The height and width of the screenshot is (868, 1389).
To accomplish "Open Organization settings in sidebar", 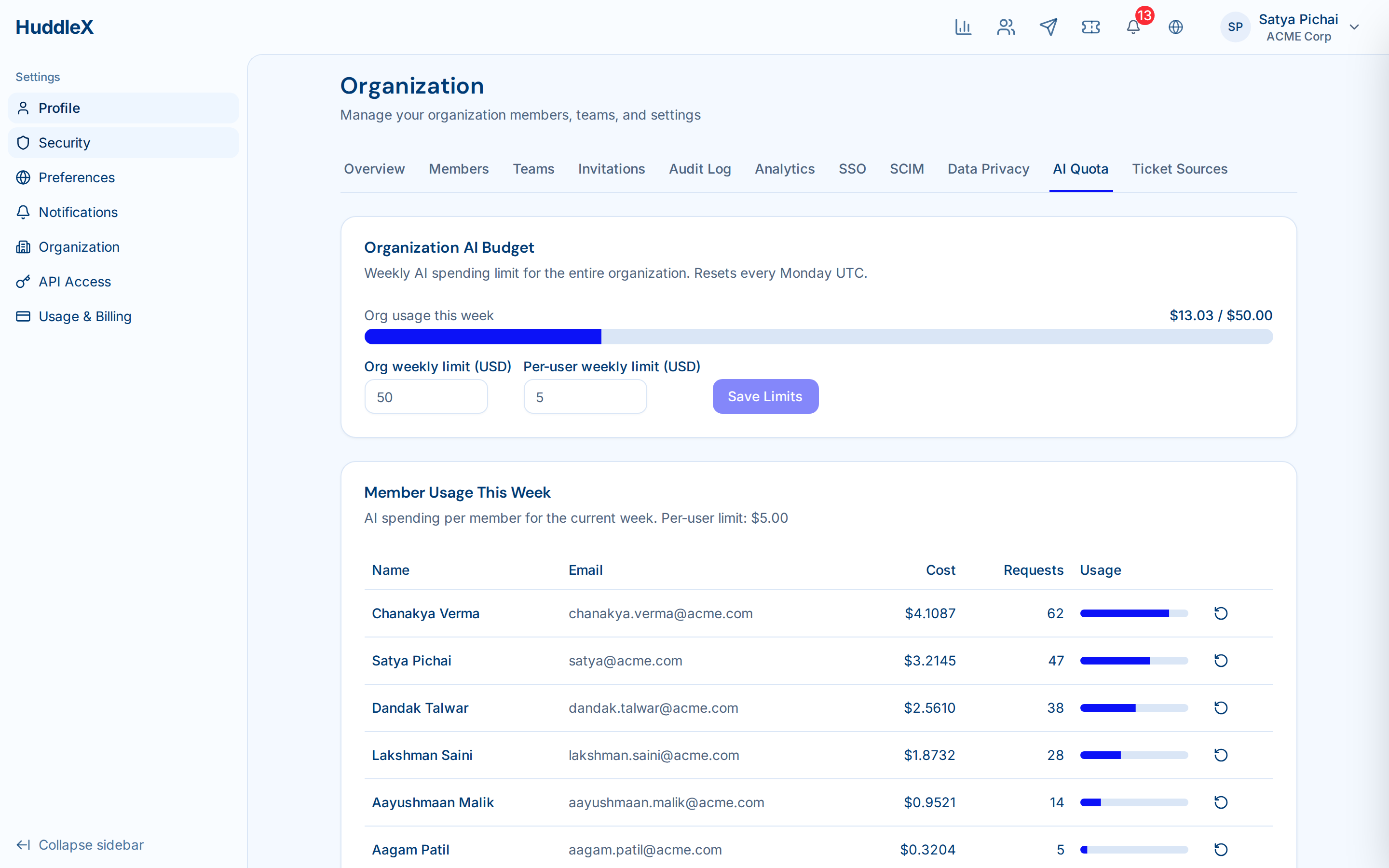I will [x=123, y=247].
